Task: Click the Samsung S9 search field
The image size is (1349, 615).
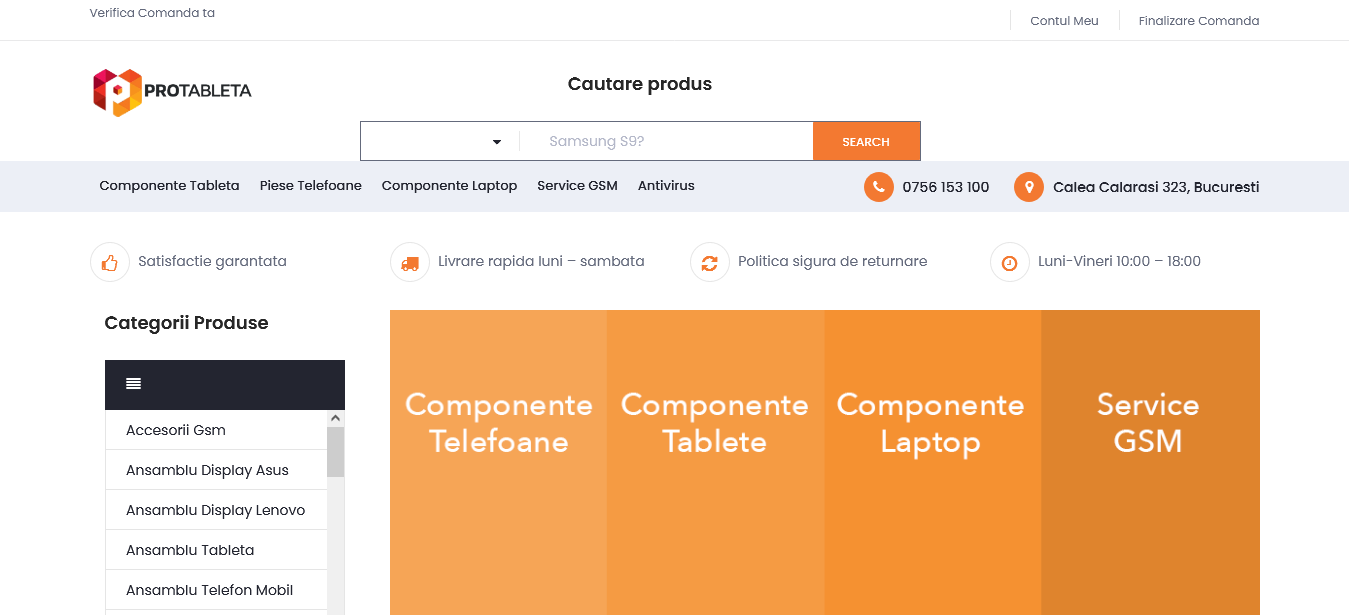Action: (x=667, y=142)
